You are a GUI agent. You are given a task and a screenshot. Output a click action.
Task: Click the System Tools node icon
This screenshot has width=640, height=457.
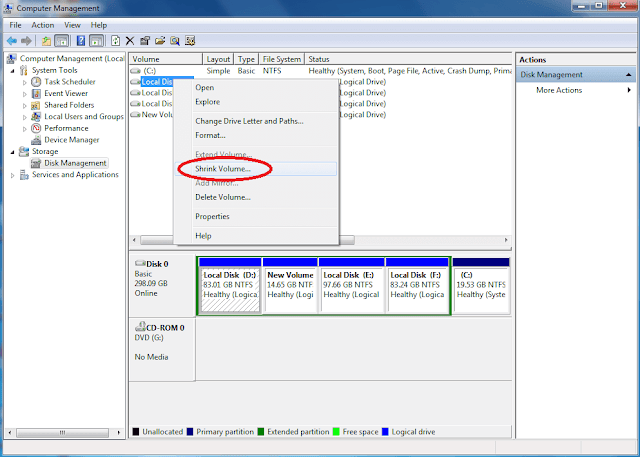(x=24, y=70)
